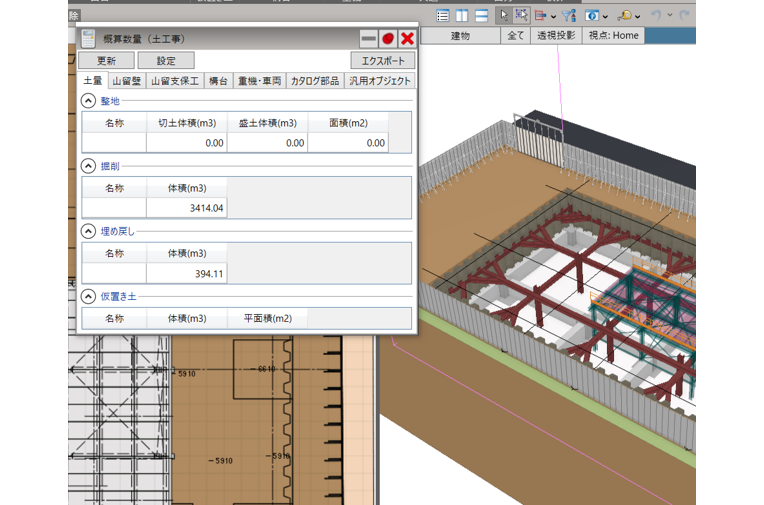The image size is (764, 505).
Task: Click the list view icon in toolbar
Action: coord(443,15)
